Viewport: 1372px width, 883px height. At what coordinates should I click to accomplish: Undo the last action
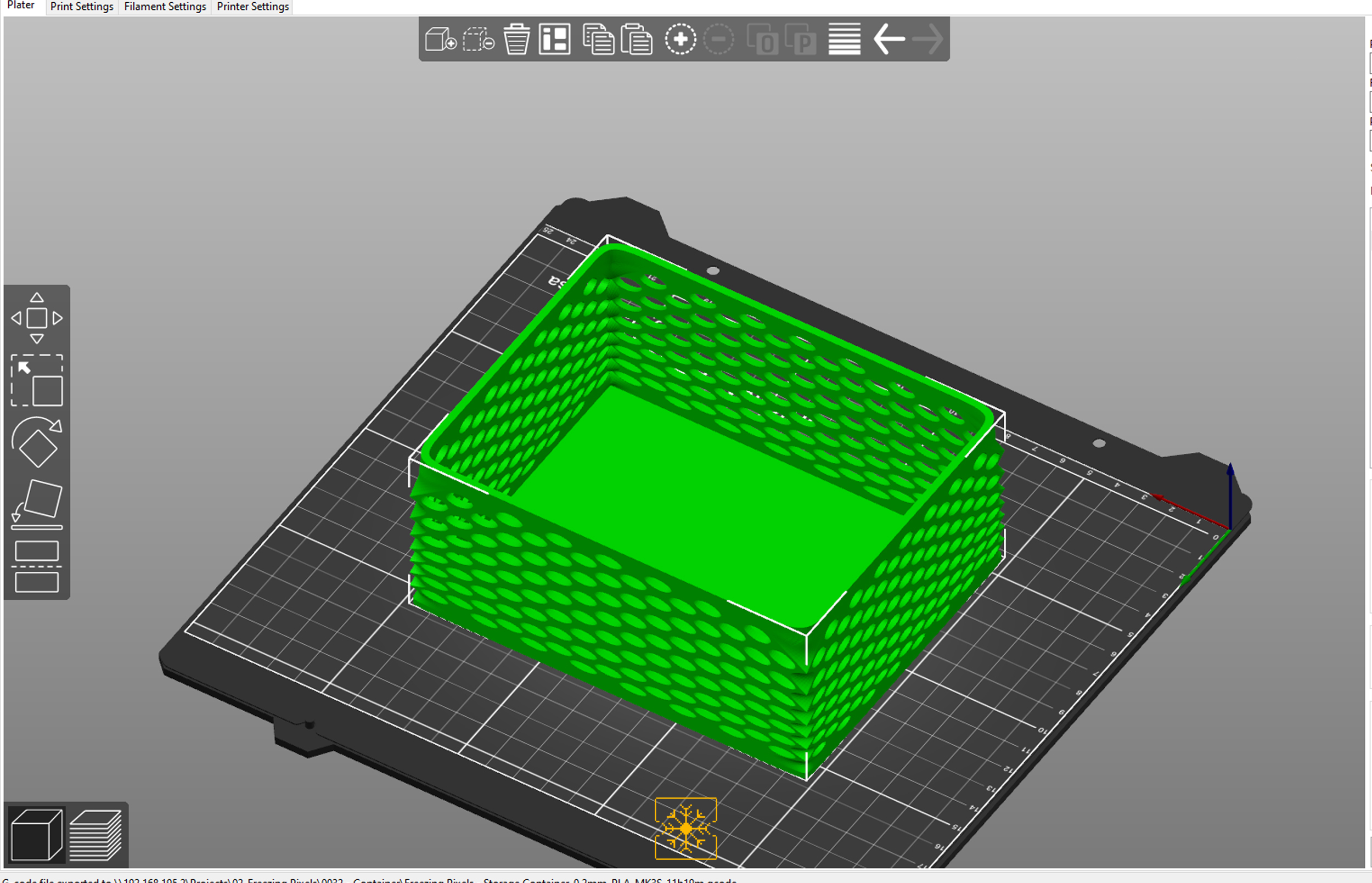pyautogui.click(x=889, y=39)
